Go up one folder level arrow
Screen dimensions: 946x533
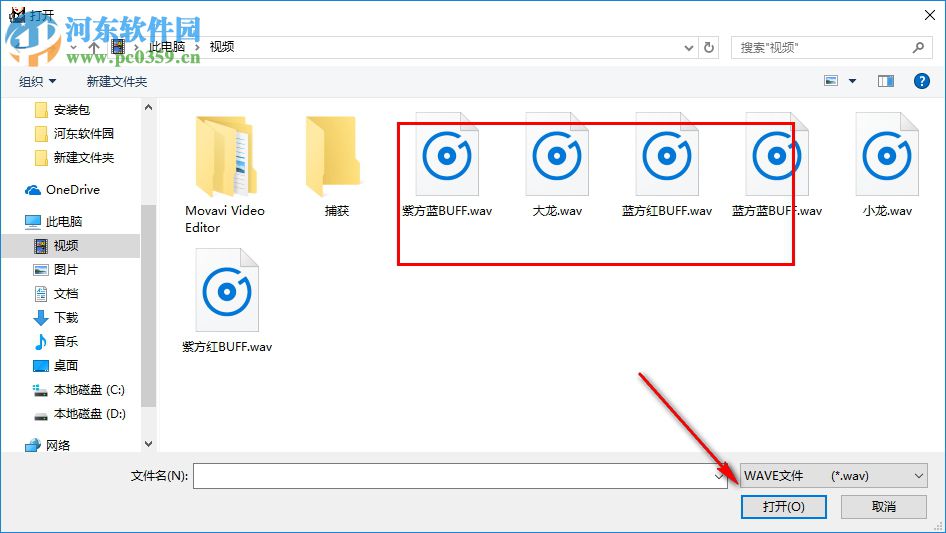[x=94, y=47]
